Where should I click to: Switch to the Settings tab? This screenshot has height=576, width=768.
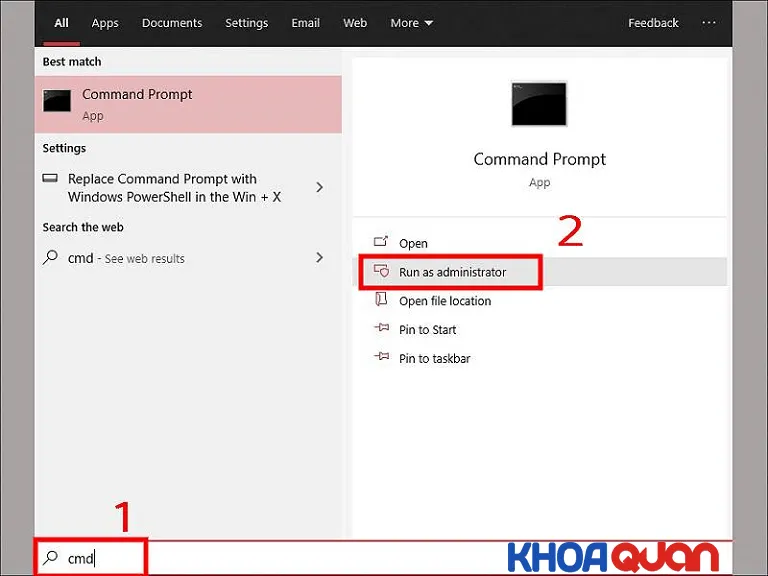pyautogui.click(x=246, y=23)
